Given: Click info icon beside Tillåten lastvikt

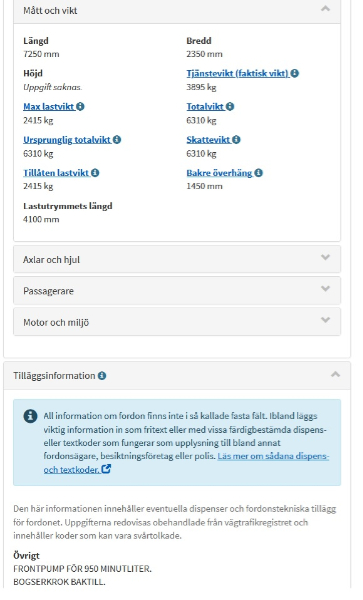Looking at the screenshot, I should coord(95,173).
